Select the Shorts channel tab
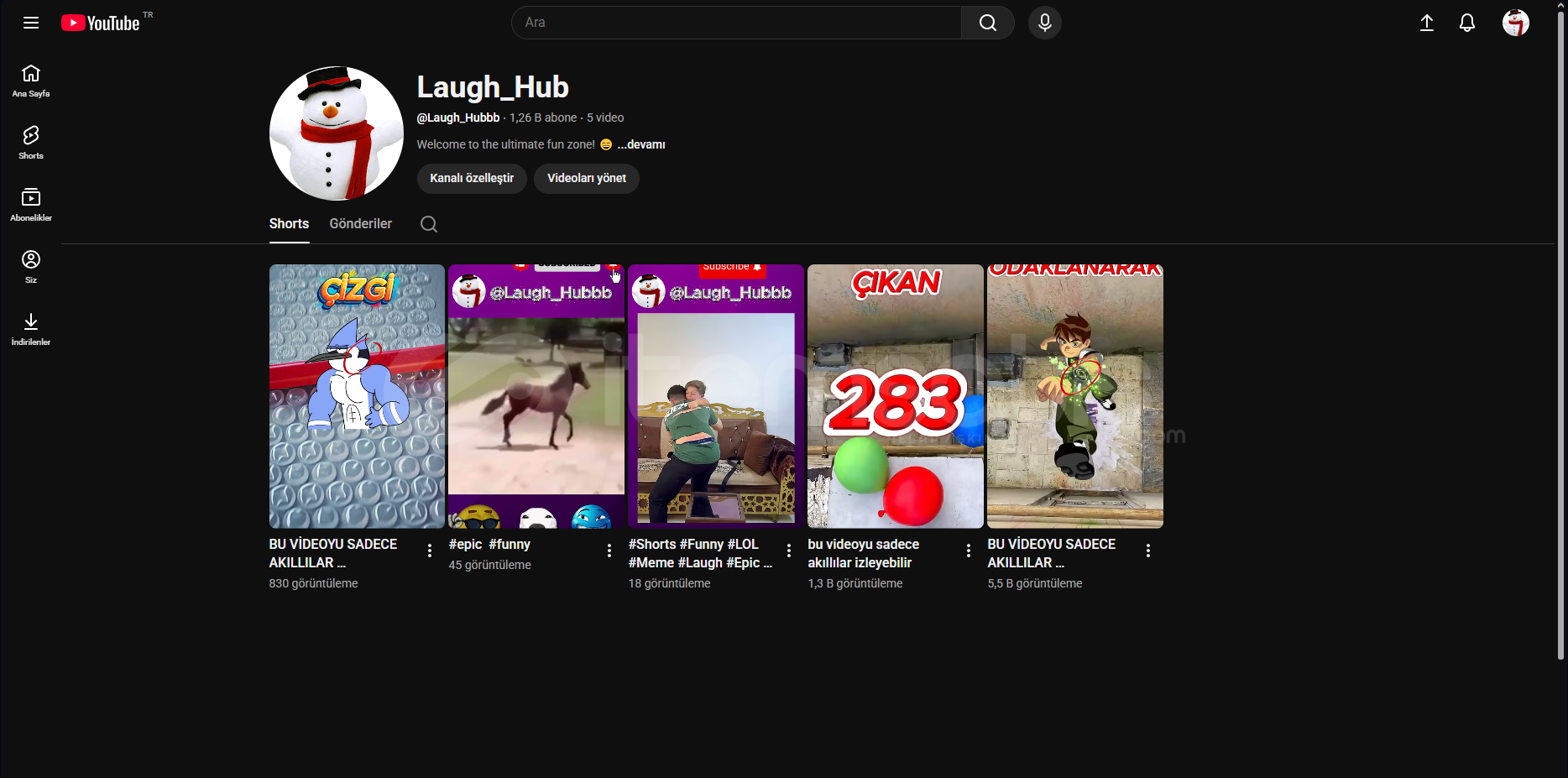Viewport: 1568px width, 778px height. [289, 224]
